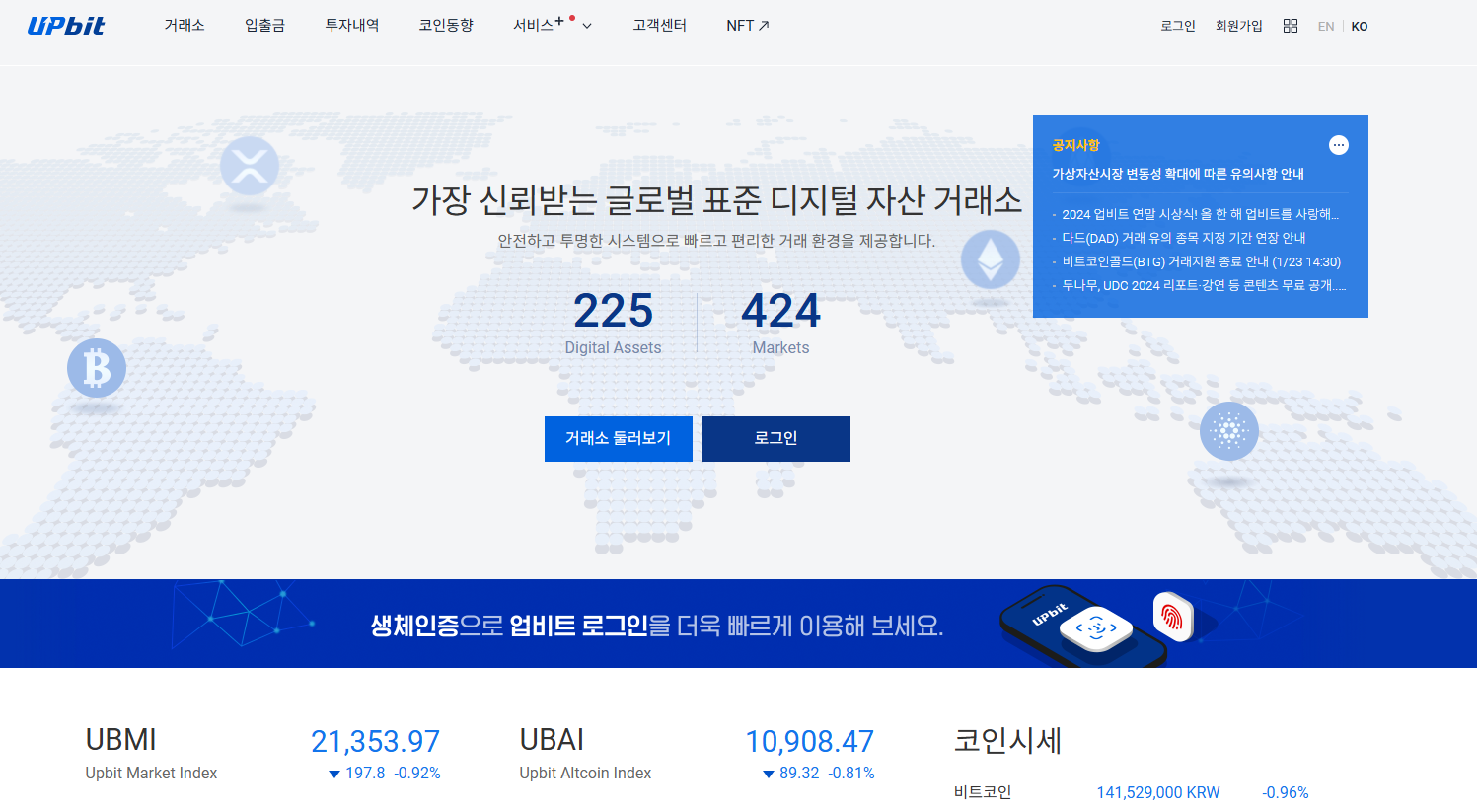Open notice 가상자산시장 변동성 확대에 따른 유의사항 안내

click(1178, 174)
